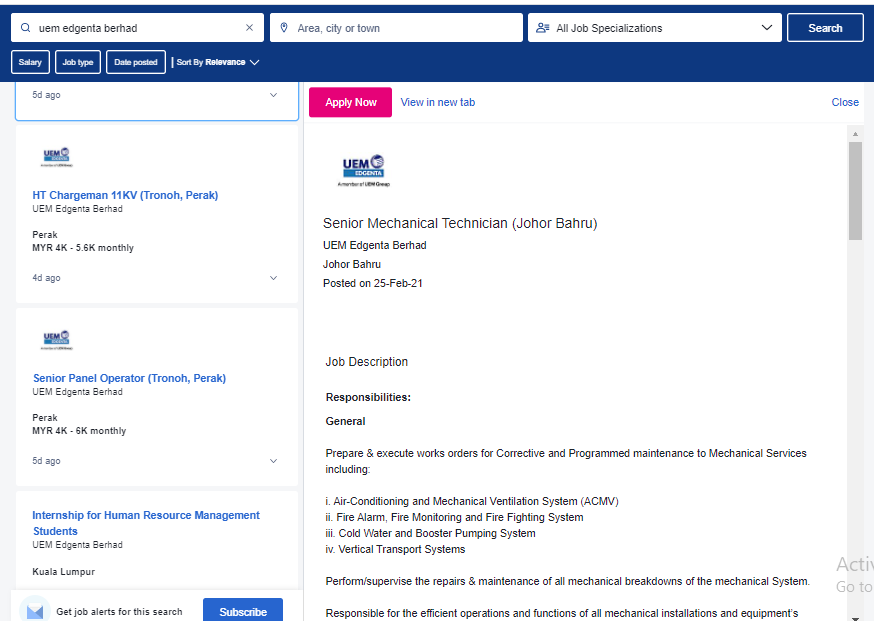The width and height of the screenshot is (874, 621).
Task: Open View in new tab link
Action: (438, 102)
